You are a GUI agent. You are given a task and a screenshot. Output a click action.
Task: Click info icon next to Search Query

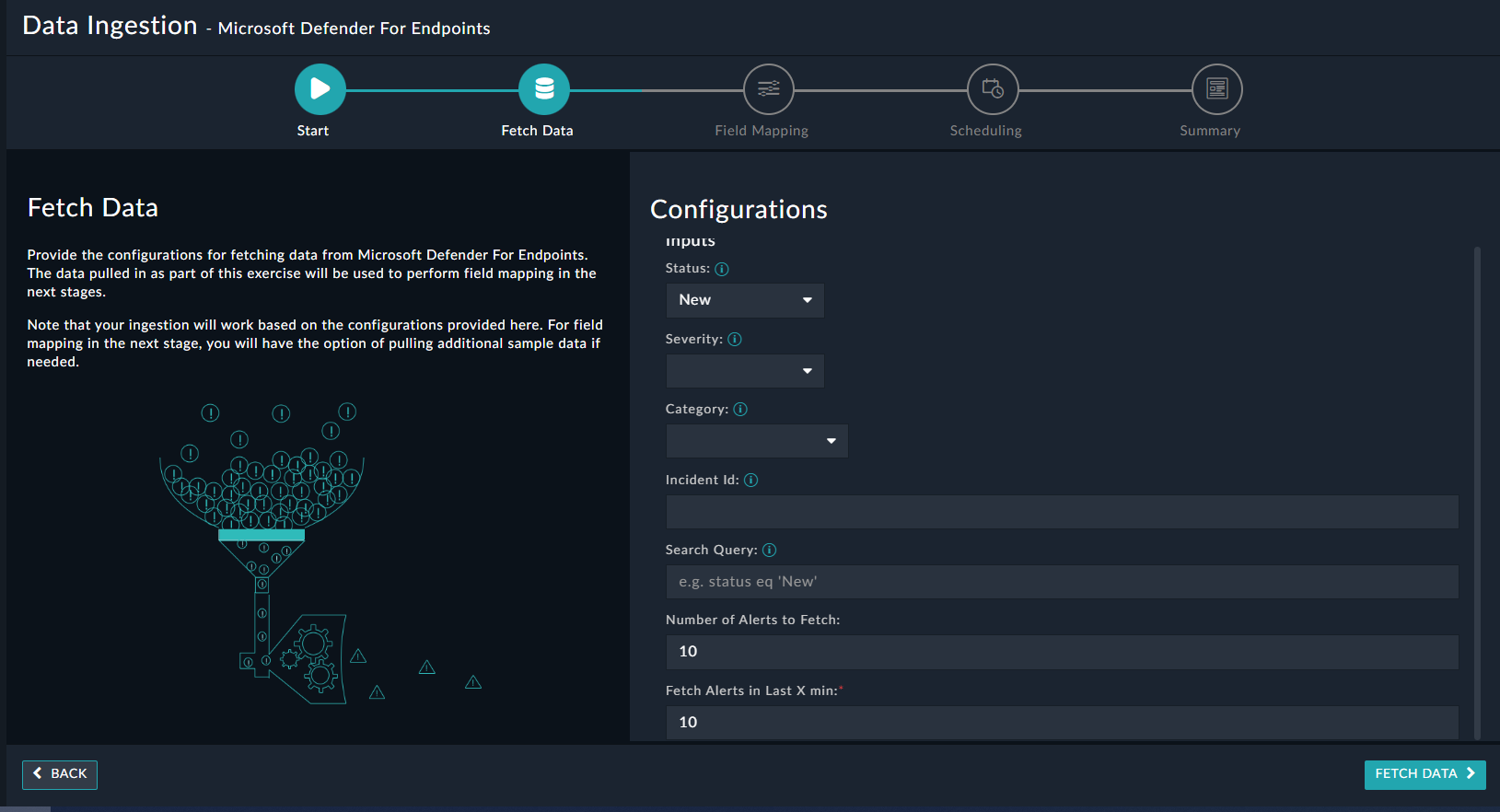(x=770, y=551)
